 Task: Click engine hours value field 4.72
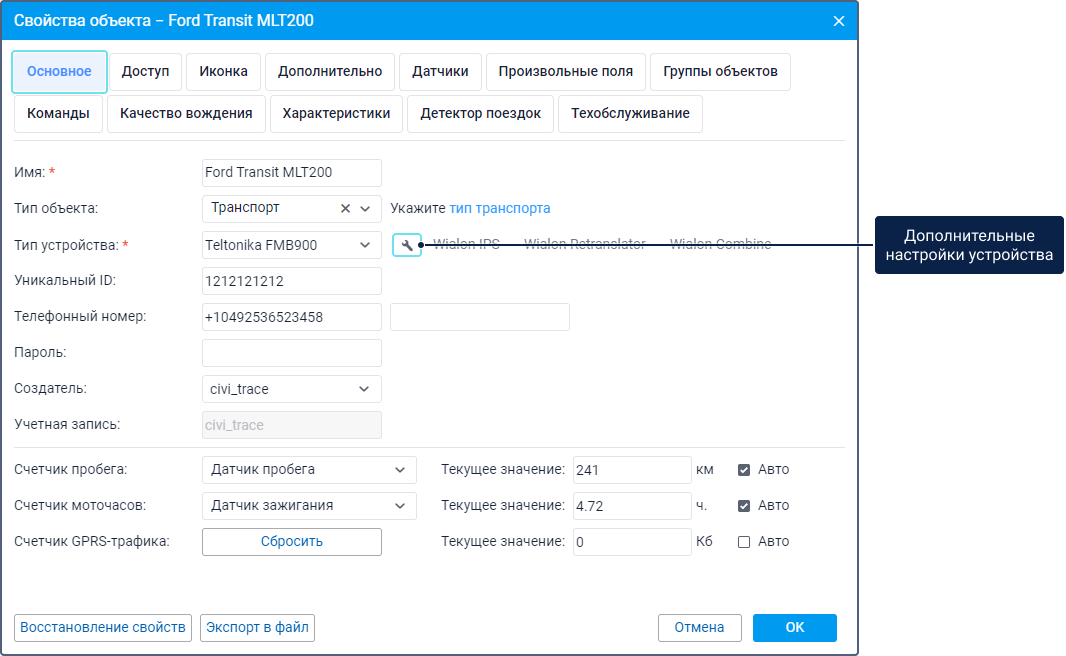coord(632,506)
